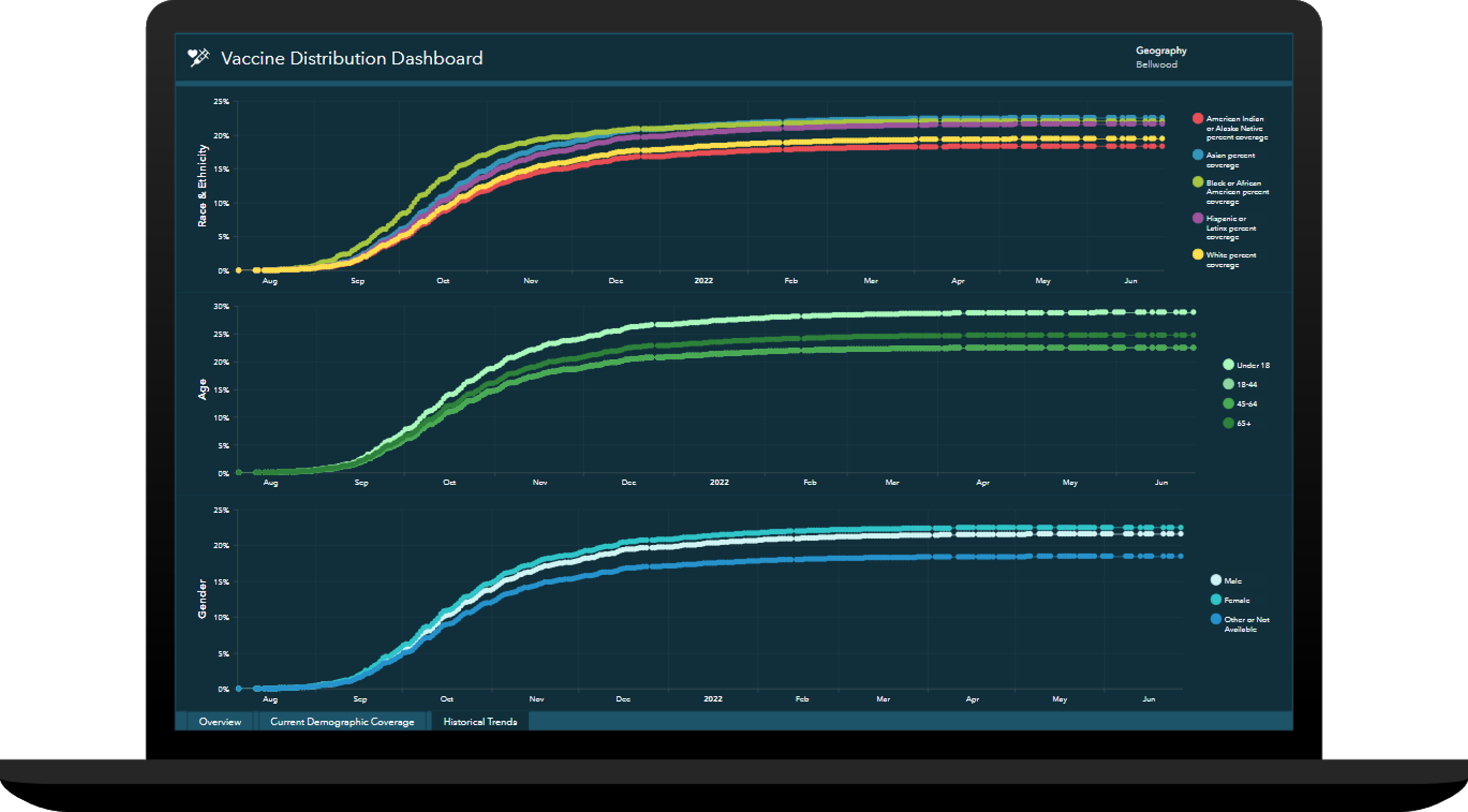Open the Current Demographic Coverage tab

[x=343, y=721]
